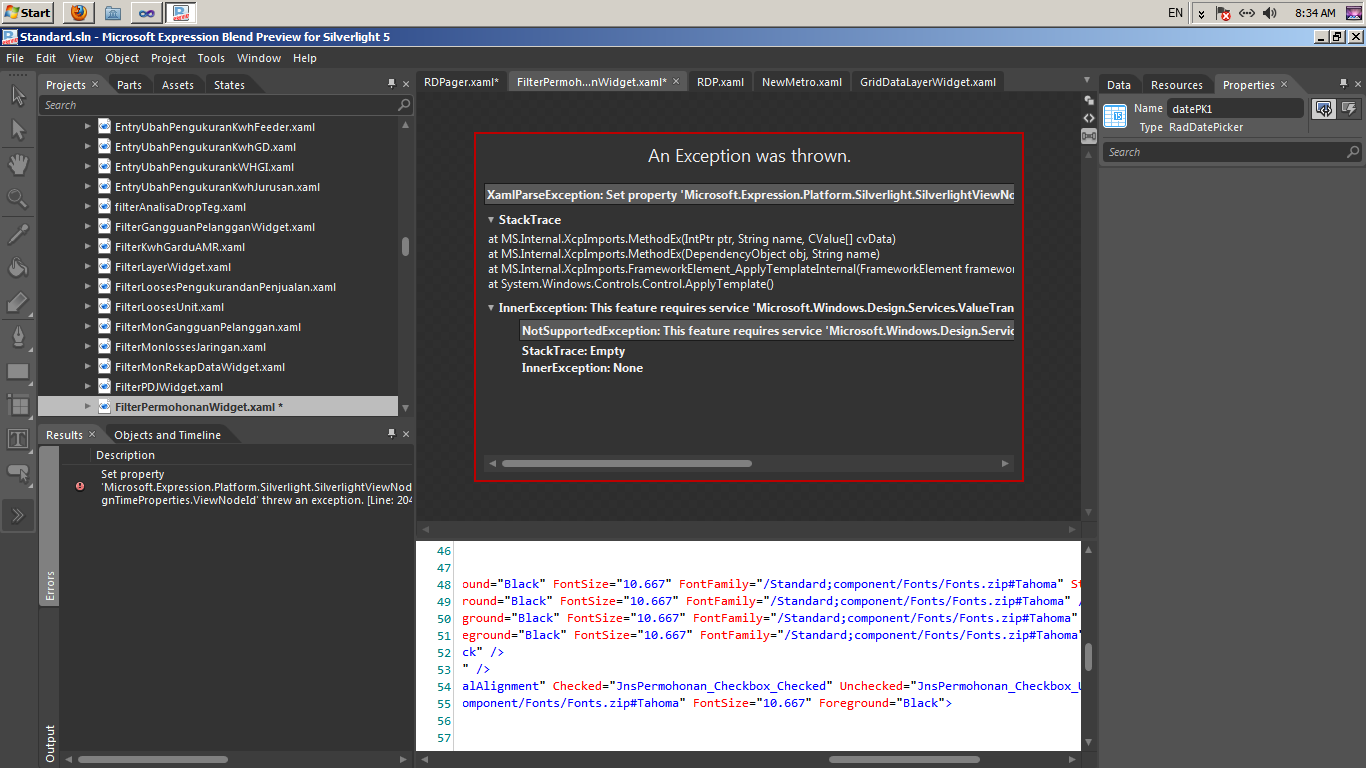Collapse the StackTrace section

pos(491,220)
